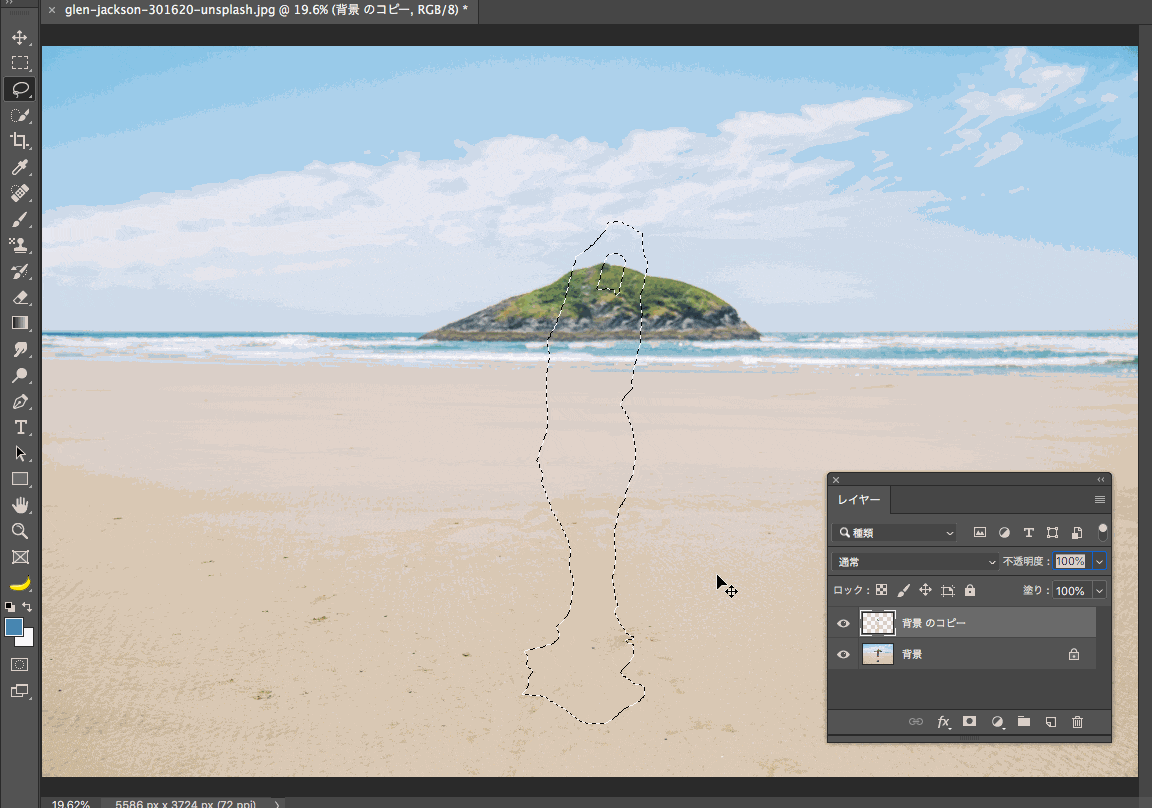Open the Layers panel hamburger menu
The width and height of the screenshot is (1152, 808).
pyautogui.click(x=1099, y=500)
